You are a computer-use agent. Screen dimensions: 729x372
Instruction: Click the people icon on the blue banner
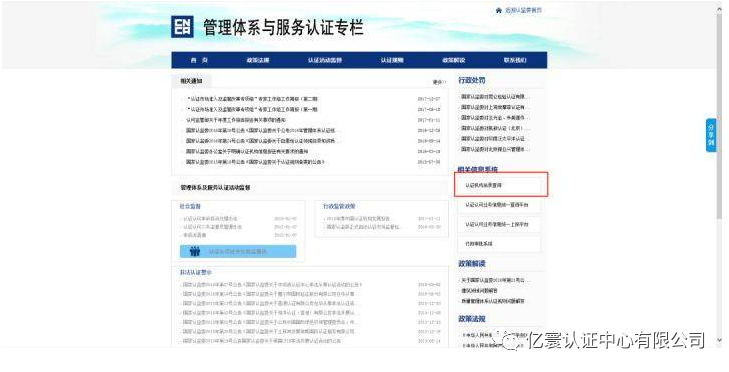click(195, 252)
